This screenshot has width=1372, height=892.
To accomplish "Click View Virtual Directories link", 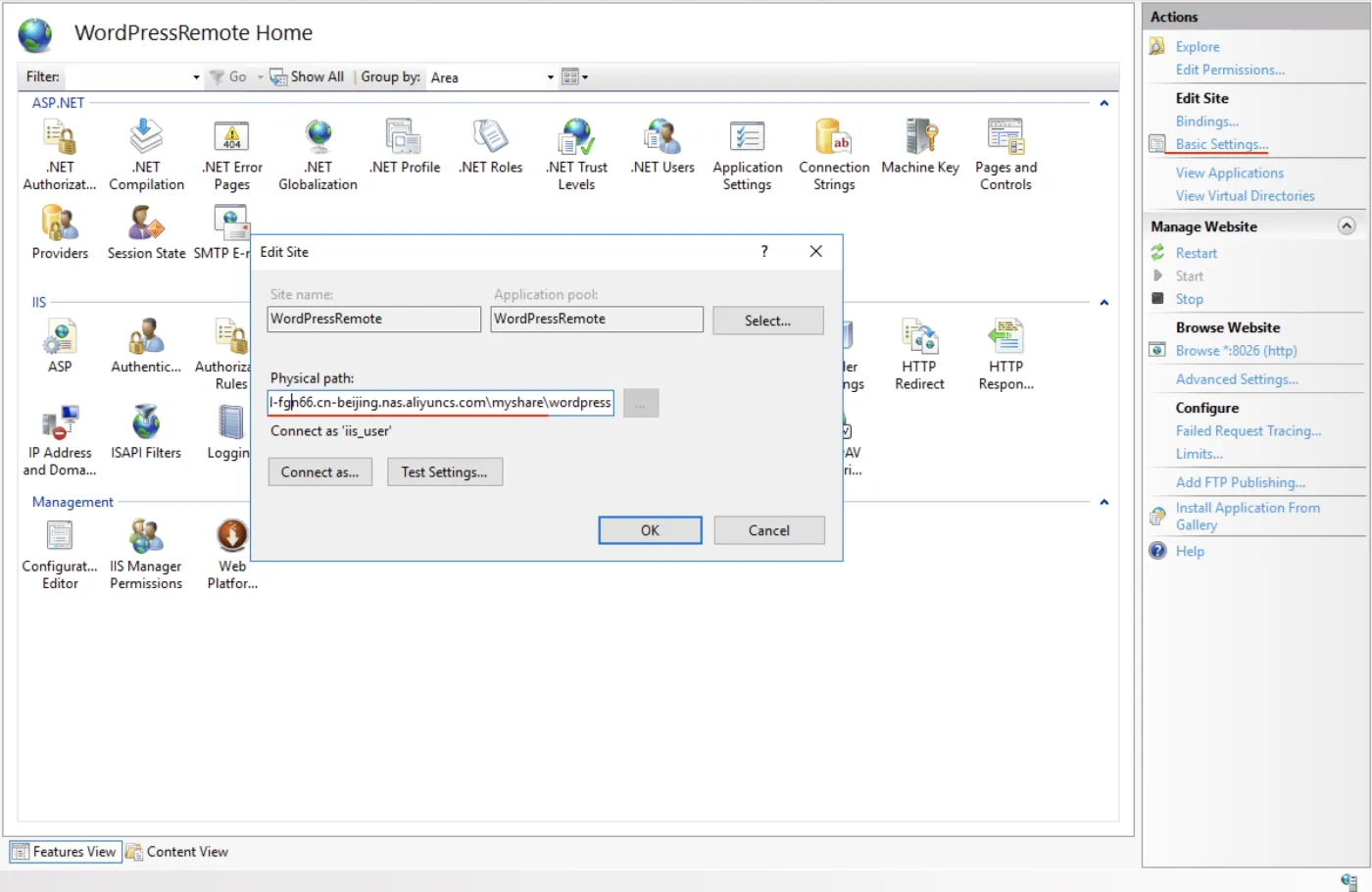I will pos(1246,196).
